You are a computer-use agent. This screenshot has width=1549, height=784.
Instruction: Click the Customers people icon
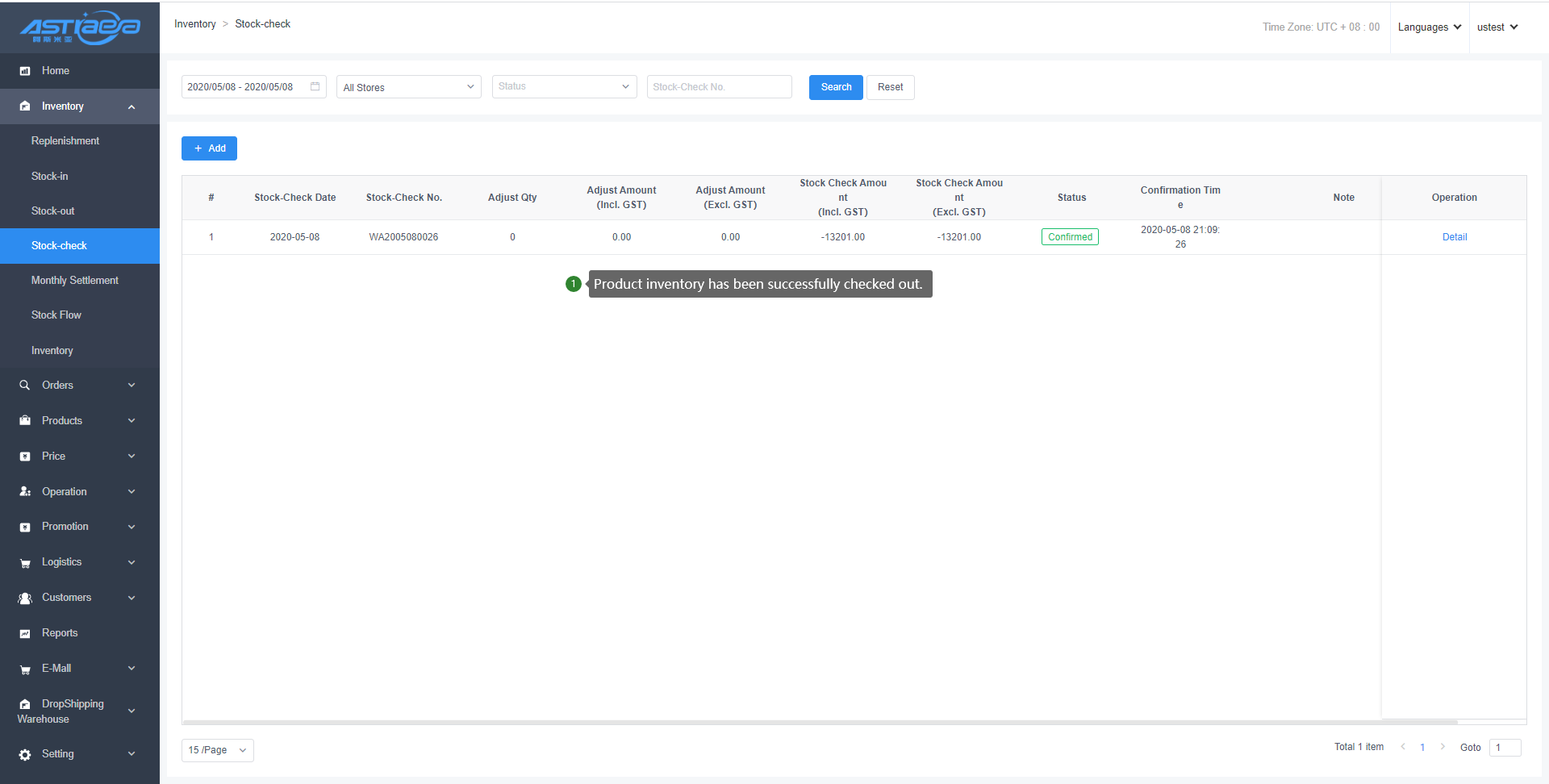25,598
